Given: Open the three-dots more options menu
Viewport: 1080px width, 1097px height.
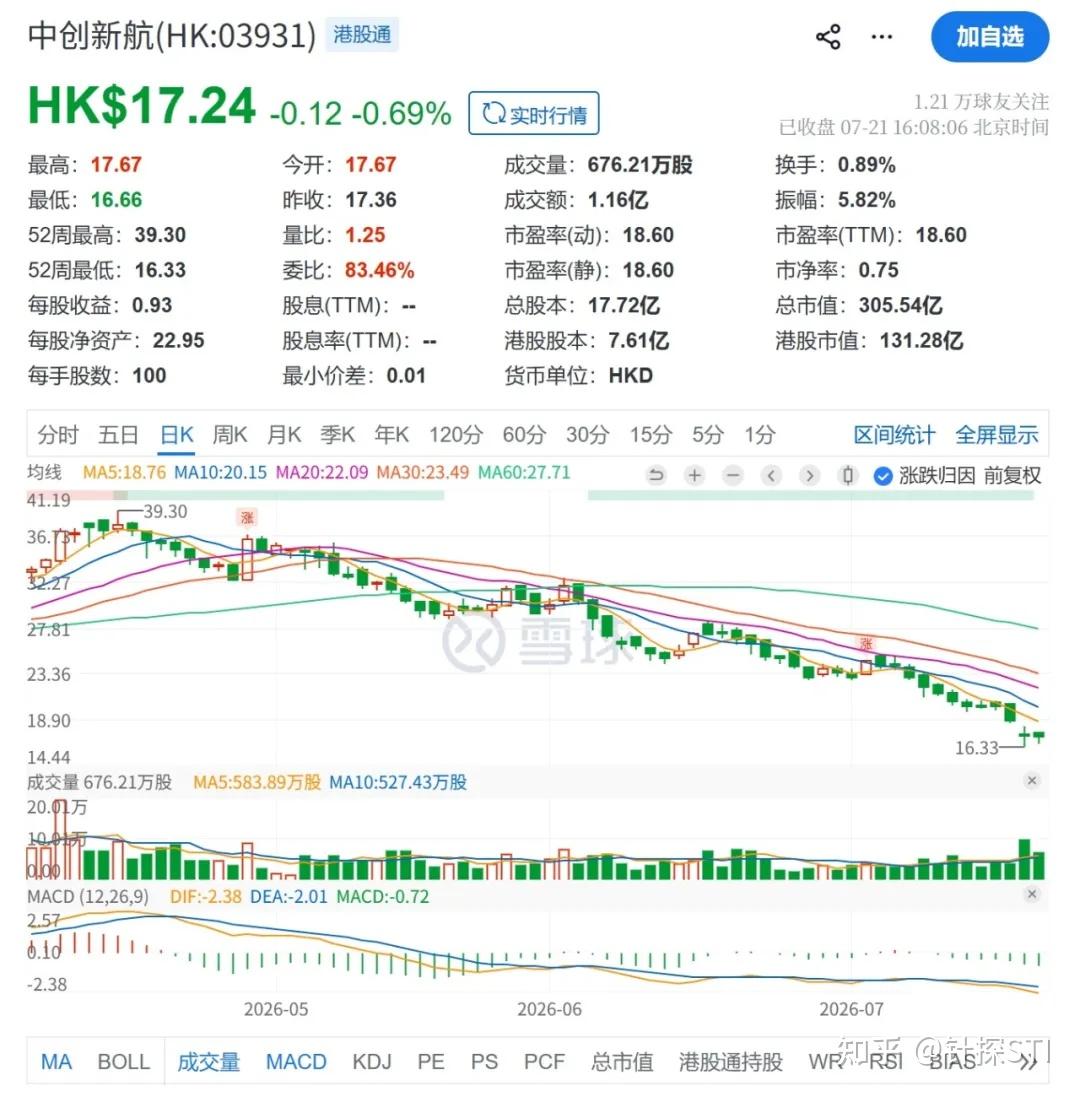Looking at the screenshot, I should tap(881, 36).
